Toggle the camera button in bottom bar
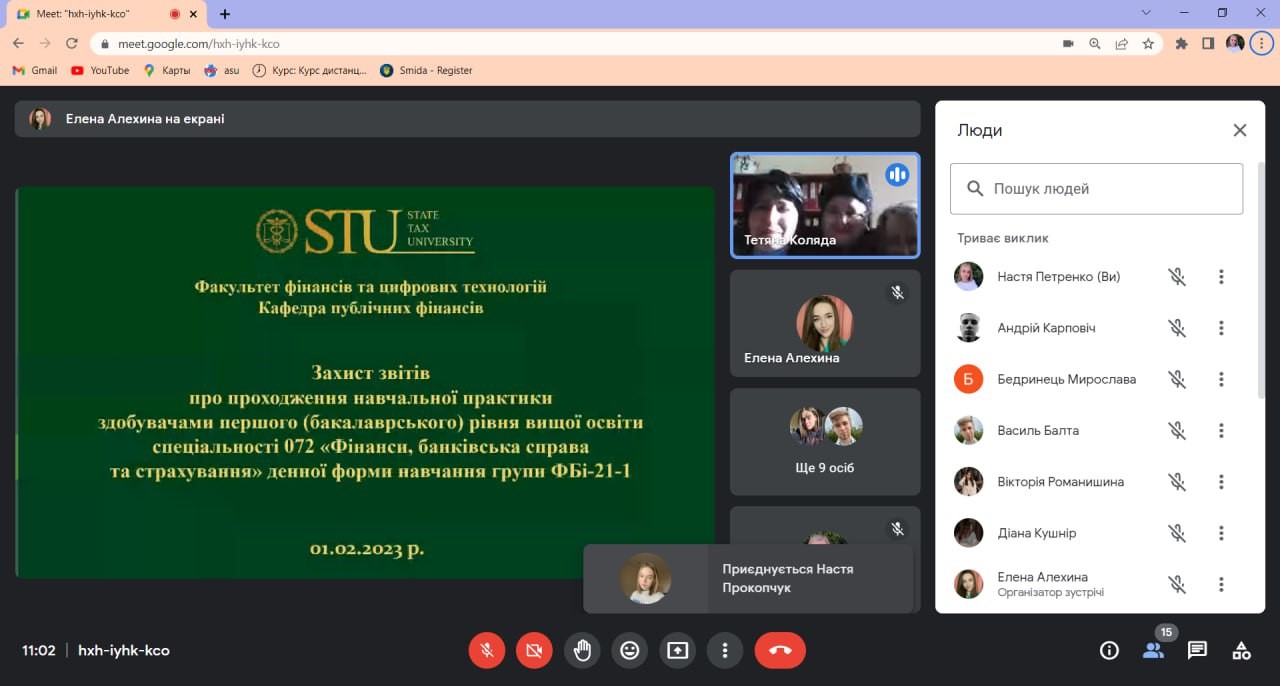The image size is (1280, 686). pos(534,650)
